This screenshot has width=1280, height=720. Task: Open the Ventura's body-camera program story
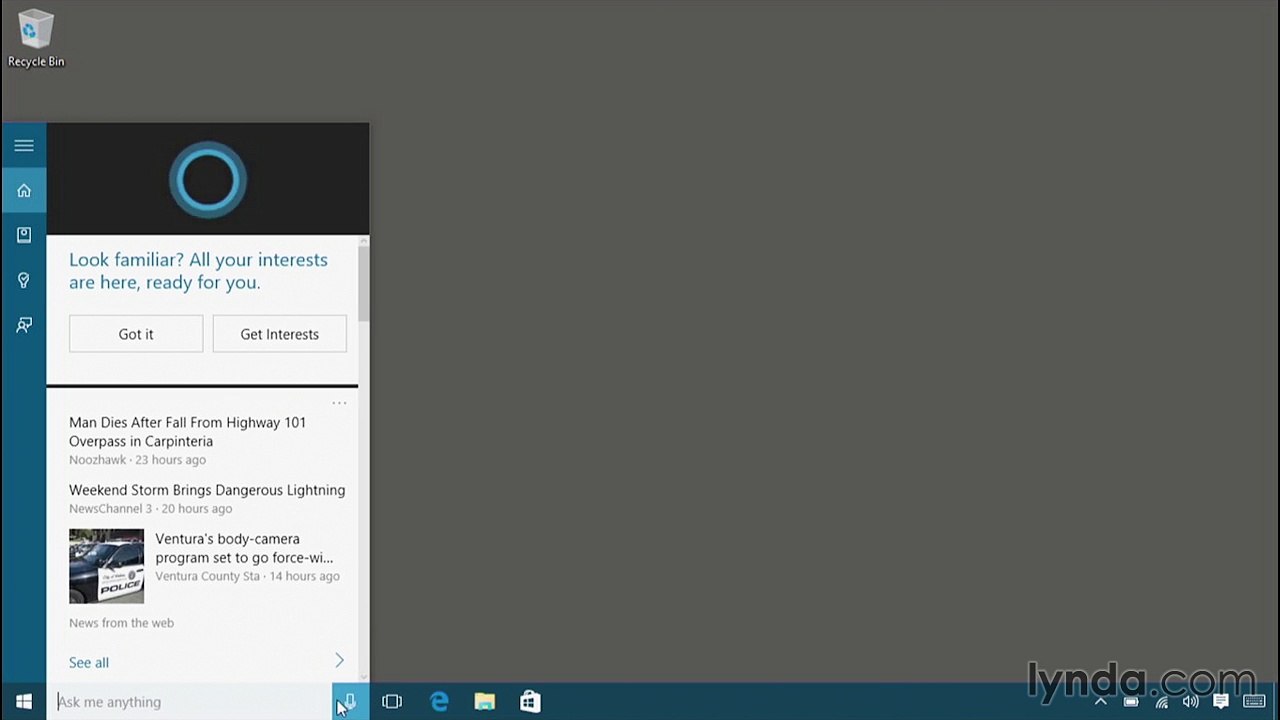[x=244, y=548]
